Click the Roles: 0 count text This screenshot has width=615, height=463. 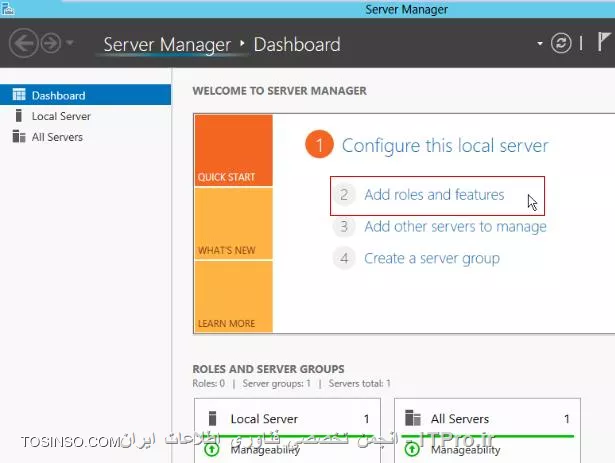tap(209, 383)
